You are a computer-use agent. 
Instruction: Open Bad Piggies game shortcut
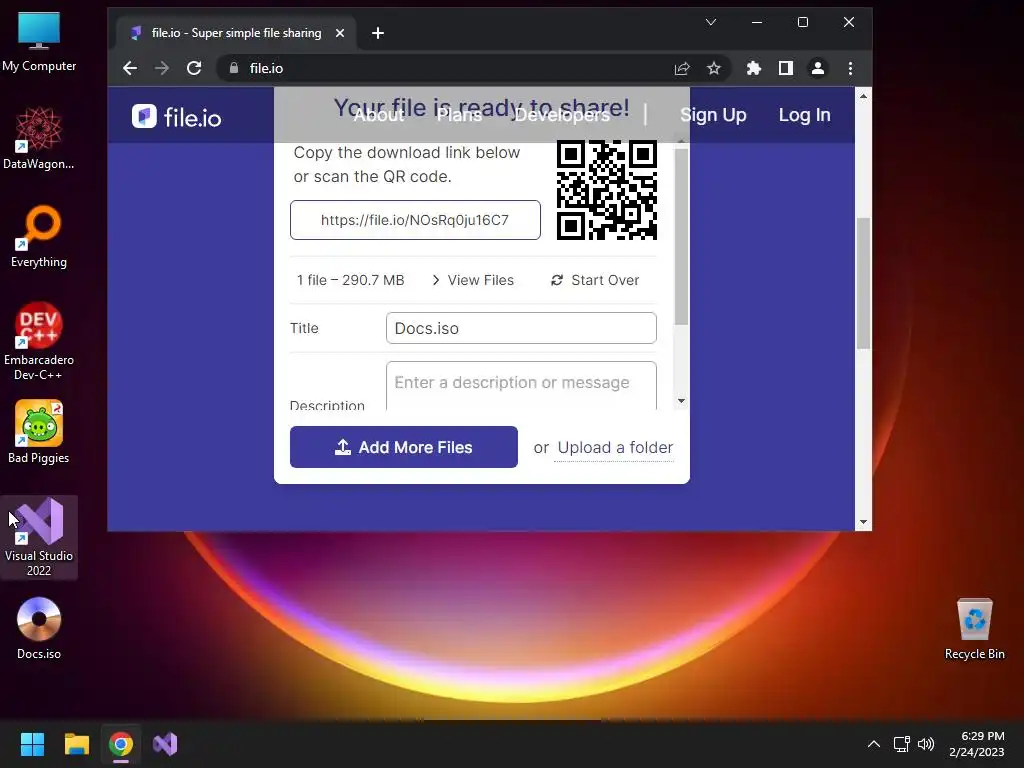pos(39,432)
